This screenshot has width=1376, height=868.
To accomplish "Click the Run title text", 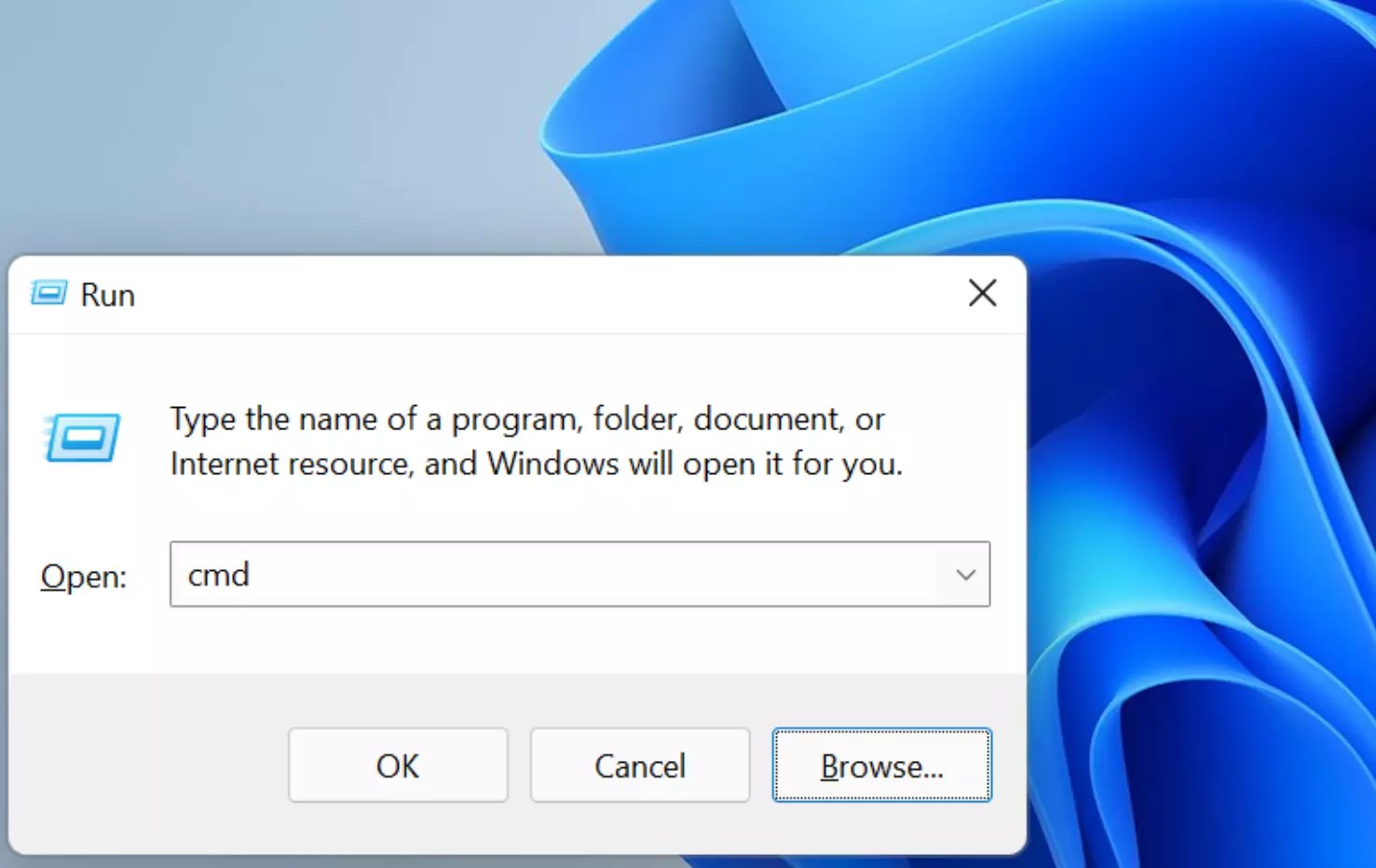I will (x=108, y=293).
